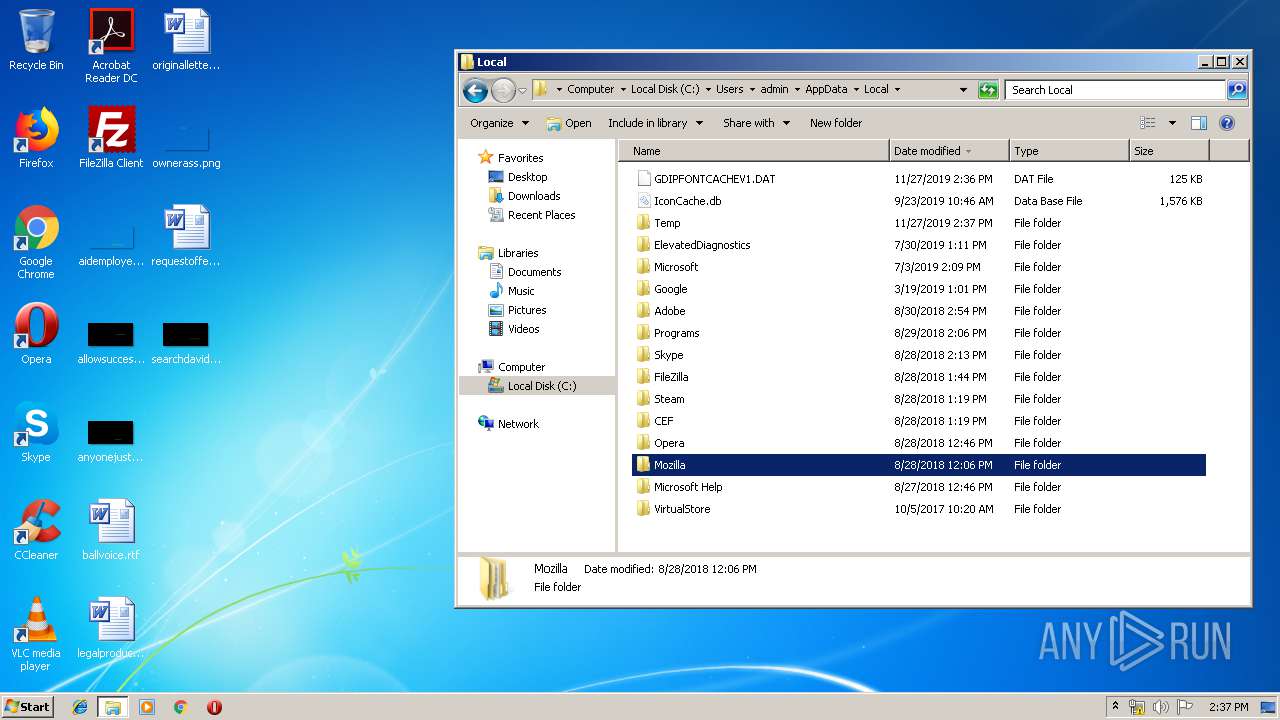Click admin in address breadcrumb
Screen dimensions: 1280x720
point(774,89)
